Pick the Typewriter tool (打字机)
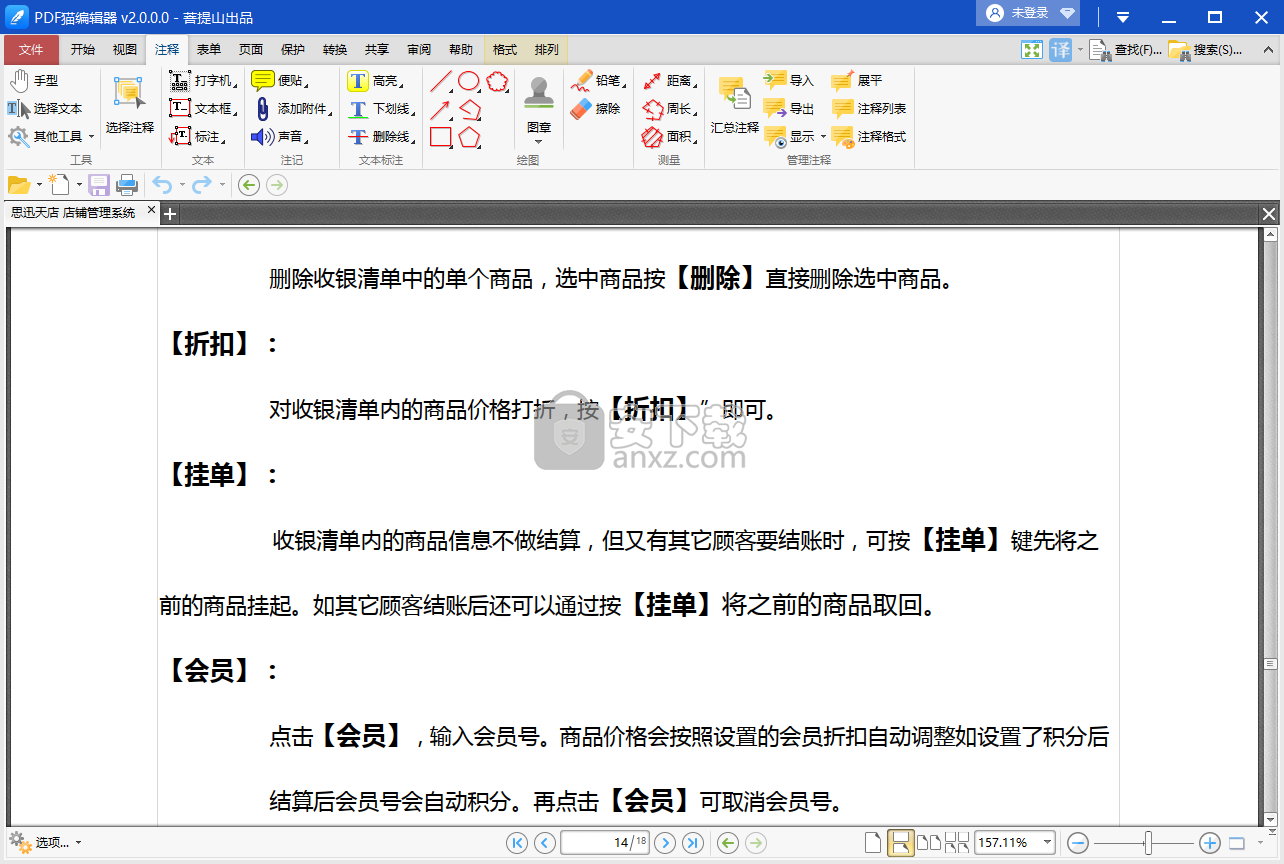The height and width of the screenshot is (864, 1284). click(201, 80)
